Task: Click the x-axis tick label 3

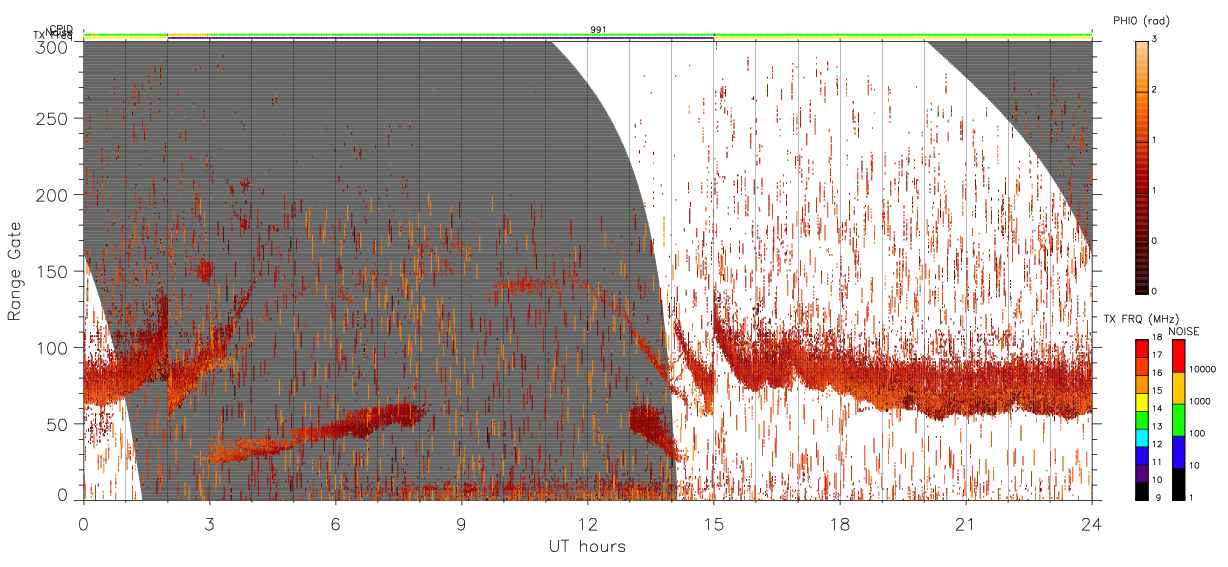Action: point(209,524)
